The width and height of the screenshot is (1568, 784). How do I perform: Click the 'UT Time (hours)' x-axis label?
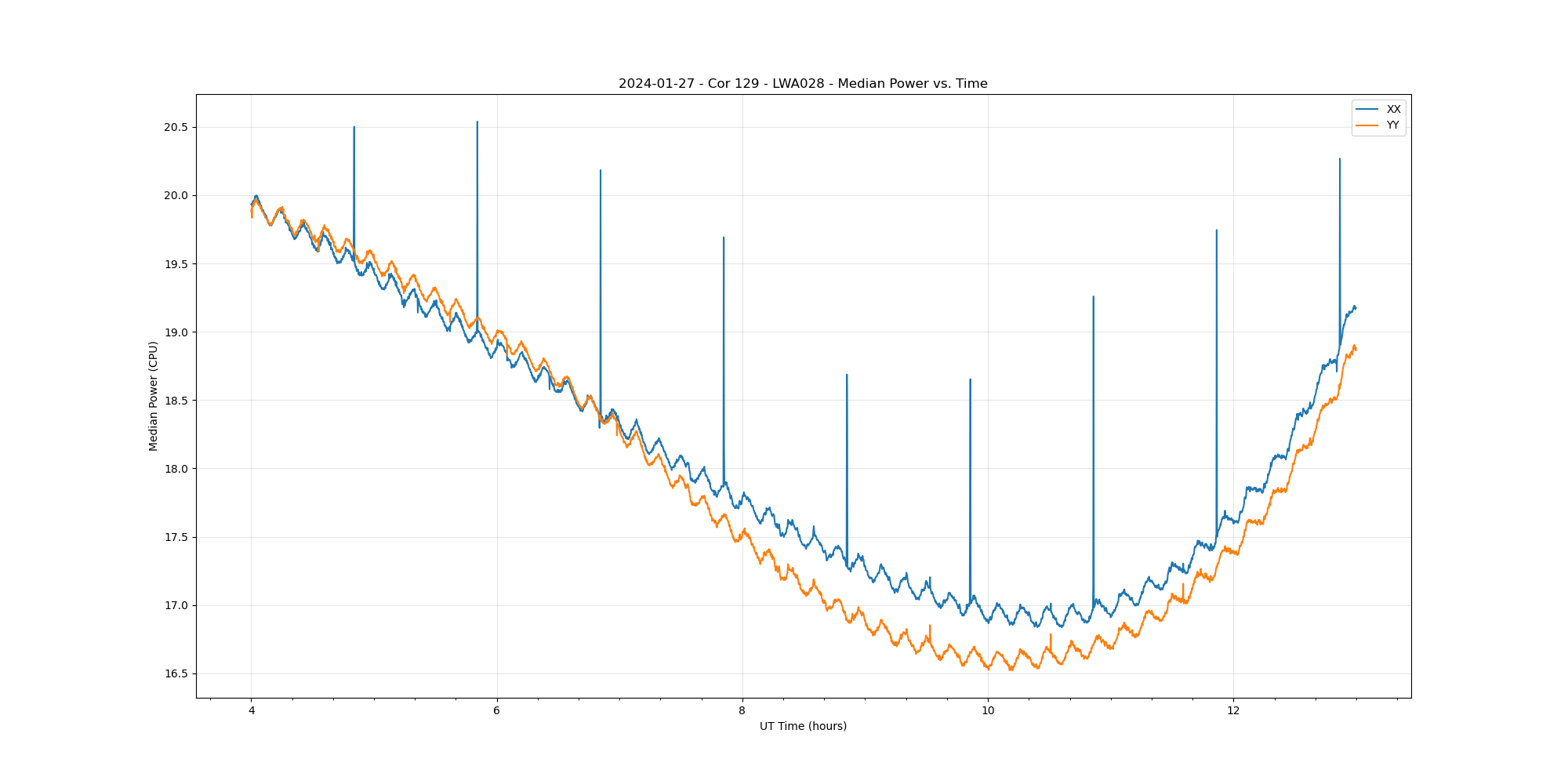803,726
